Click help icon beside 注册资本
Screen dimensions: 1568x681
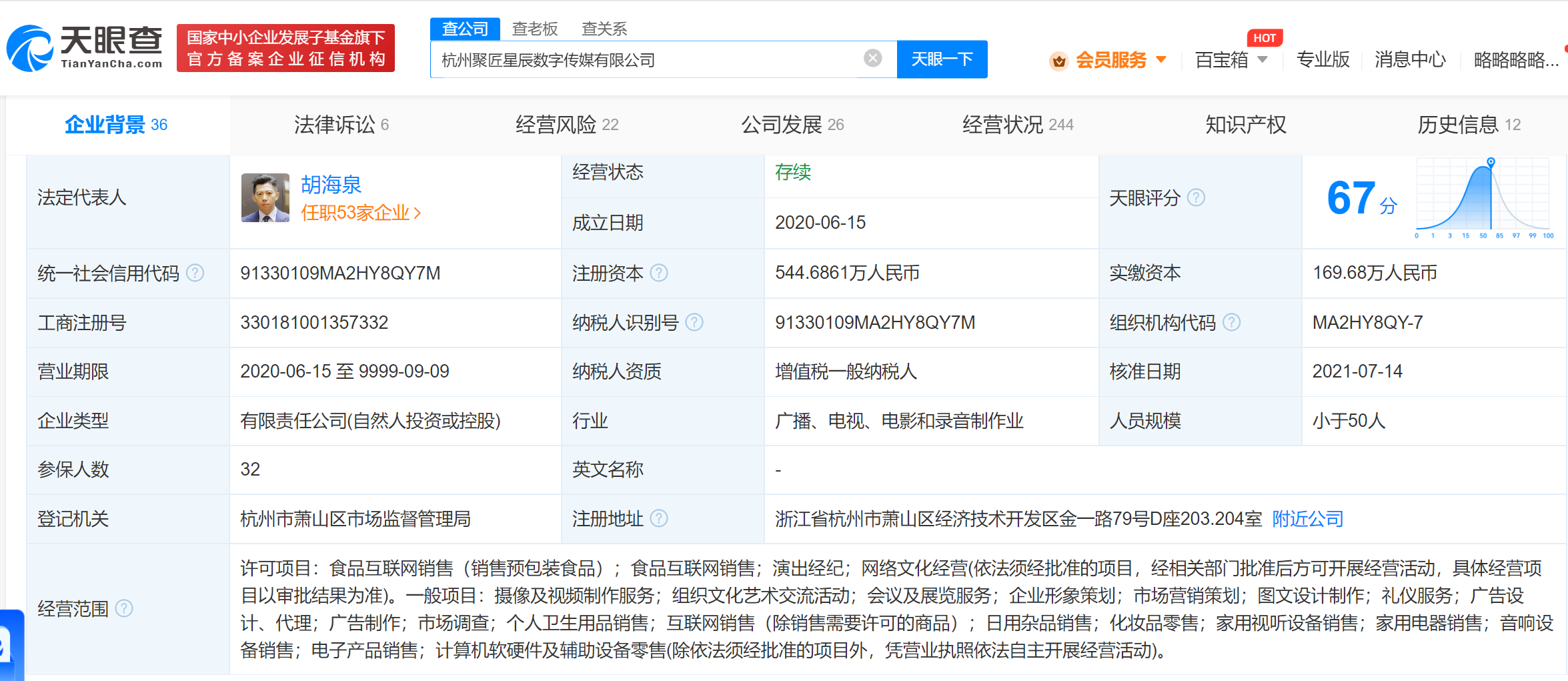point(659,273)
